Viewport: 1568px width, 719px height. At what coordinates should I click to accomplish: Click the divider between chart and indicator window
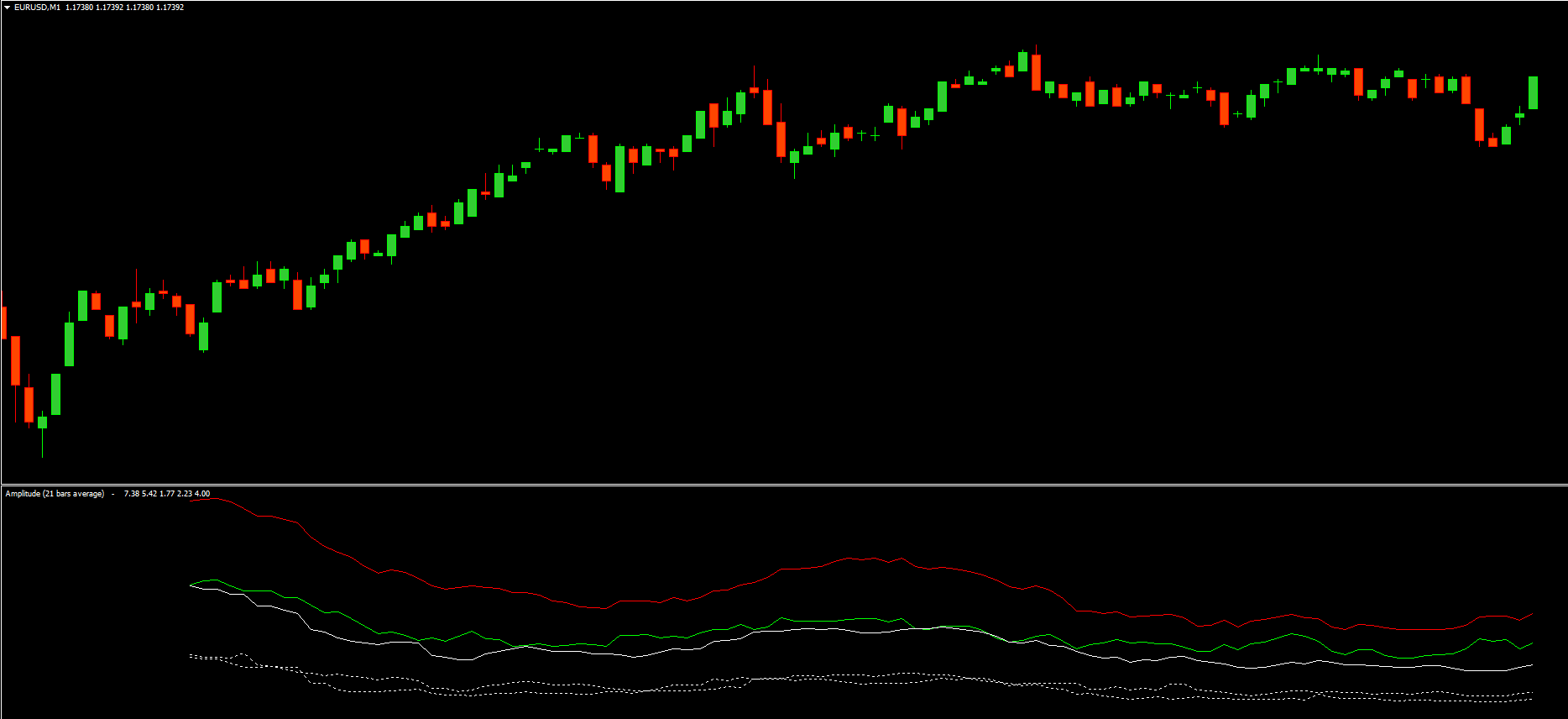[x=784, y=485]
